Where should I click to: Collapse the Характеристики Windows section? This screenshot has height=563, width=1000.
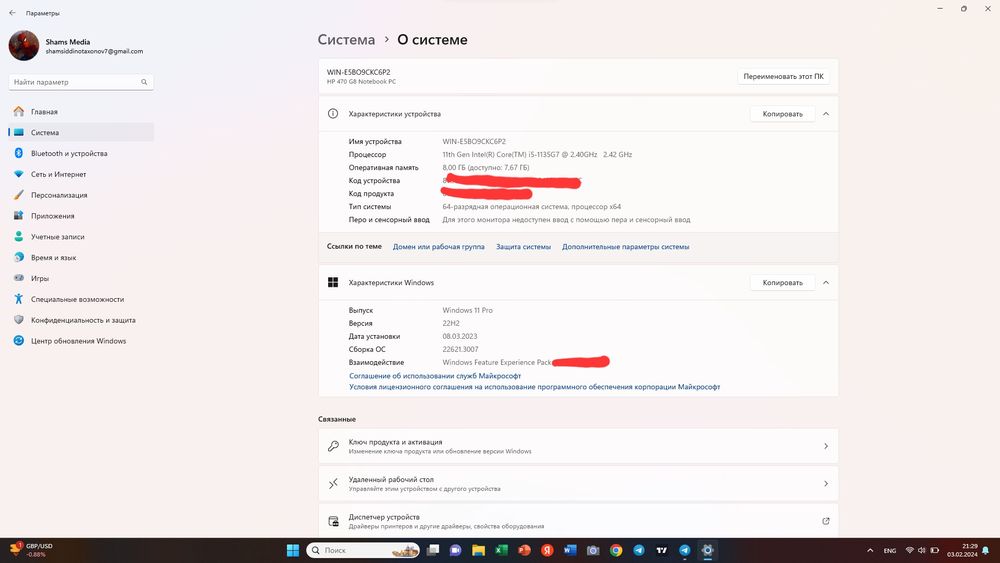826,282
